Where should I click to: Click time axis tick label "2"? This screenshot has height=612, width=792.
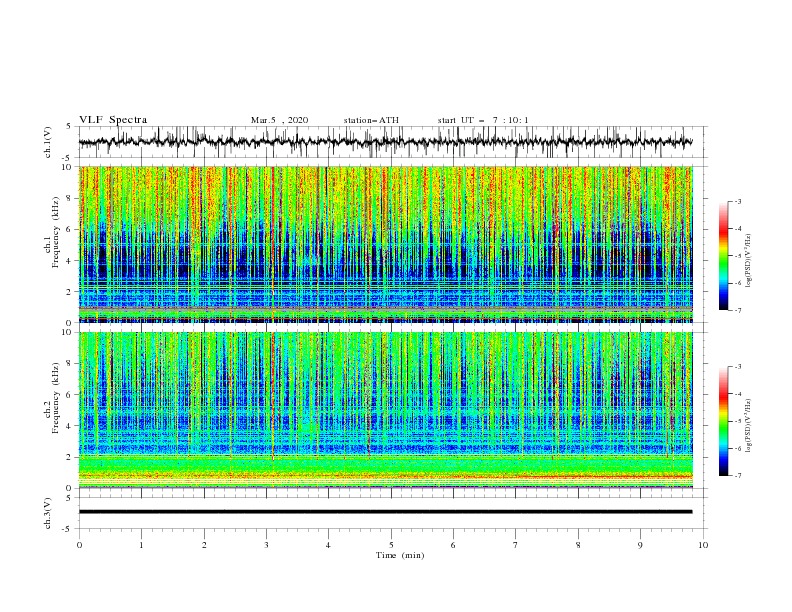204,545
